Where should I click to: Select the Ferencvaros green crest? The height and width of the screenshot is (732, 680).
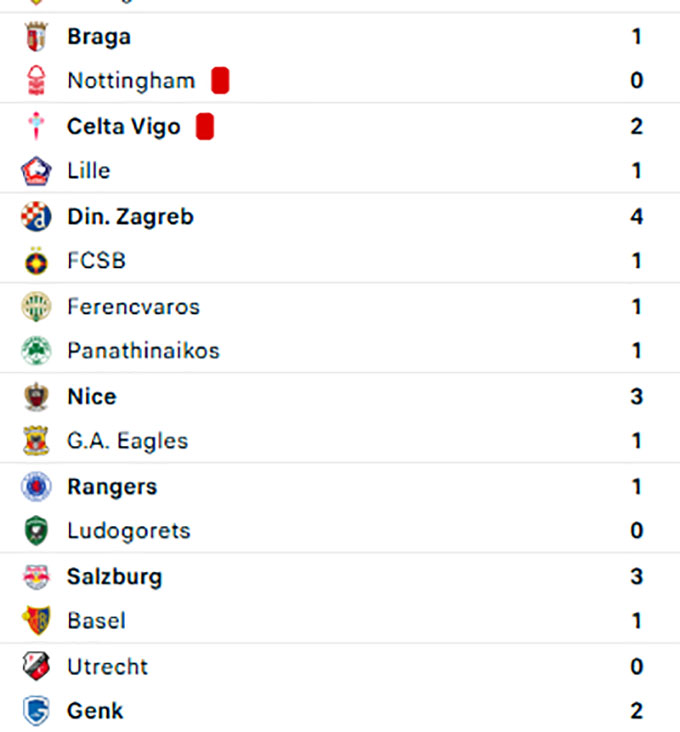point(36,307)
